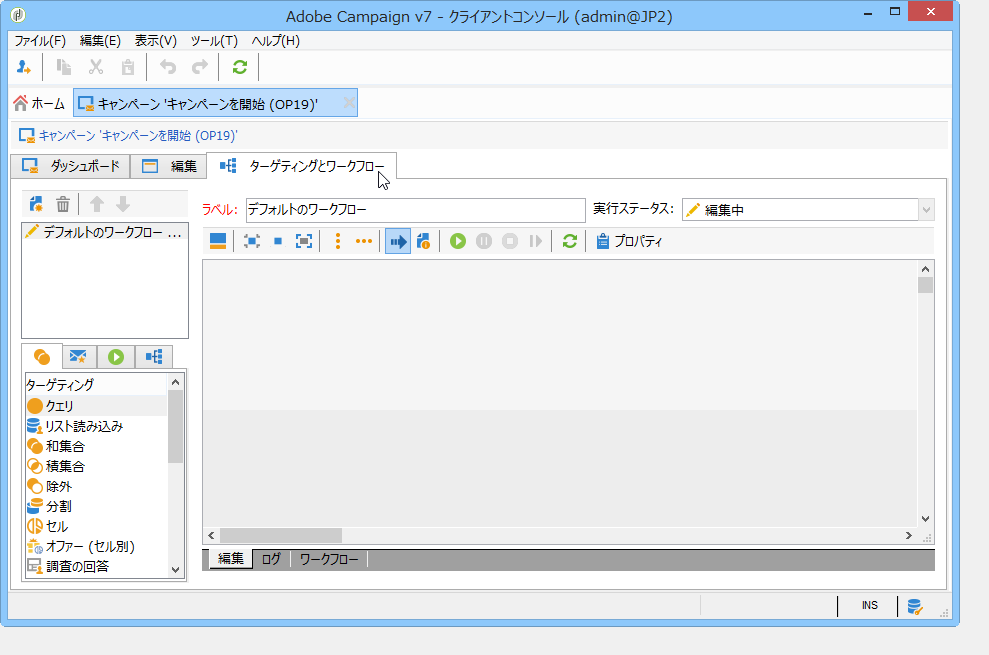Select the 積集合 activity

tap(96, 466)
